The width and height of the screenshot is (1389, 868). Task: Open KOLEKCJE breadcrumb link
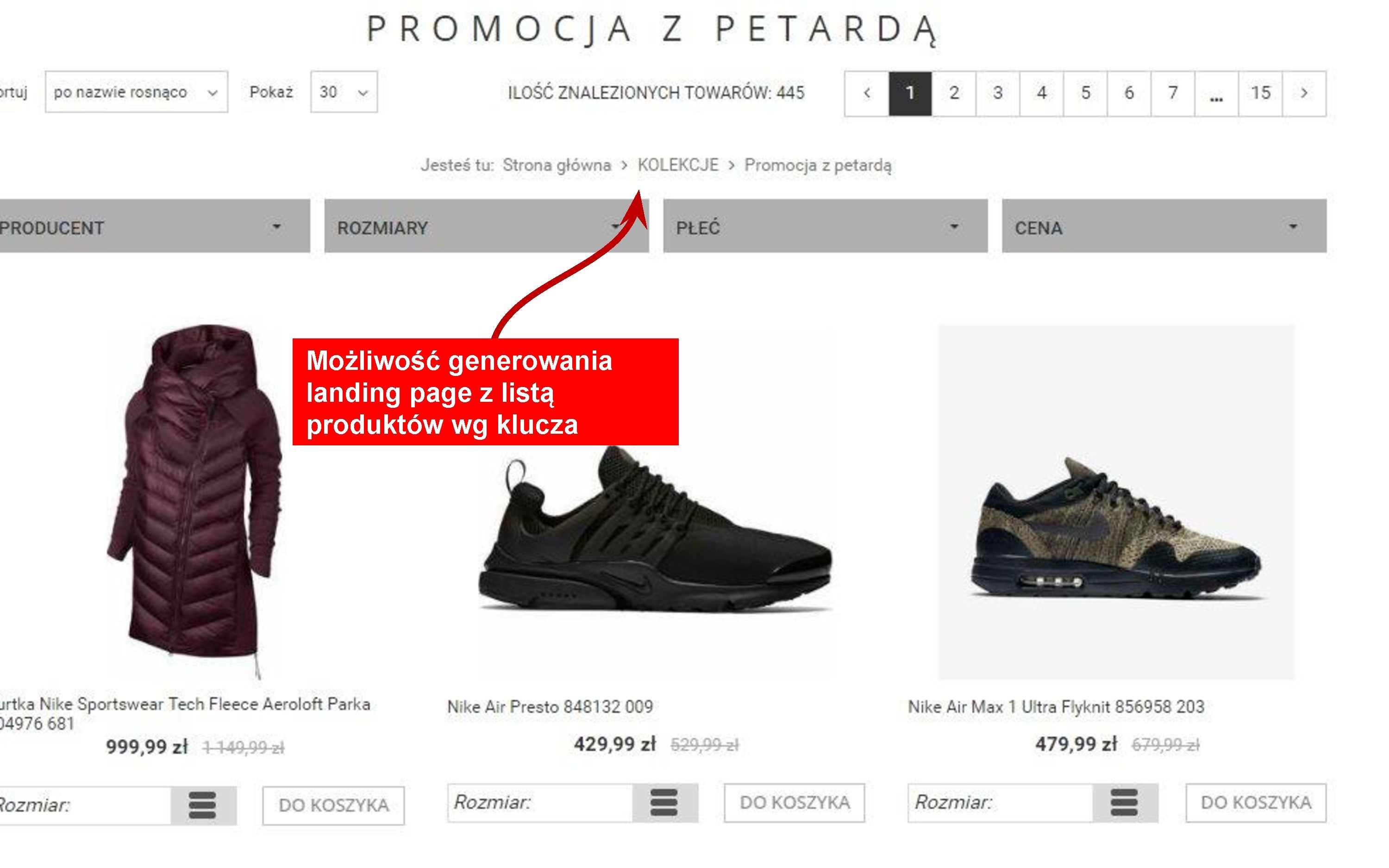(678, 165)
